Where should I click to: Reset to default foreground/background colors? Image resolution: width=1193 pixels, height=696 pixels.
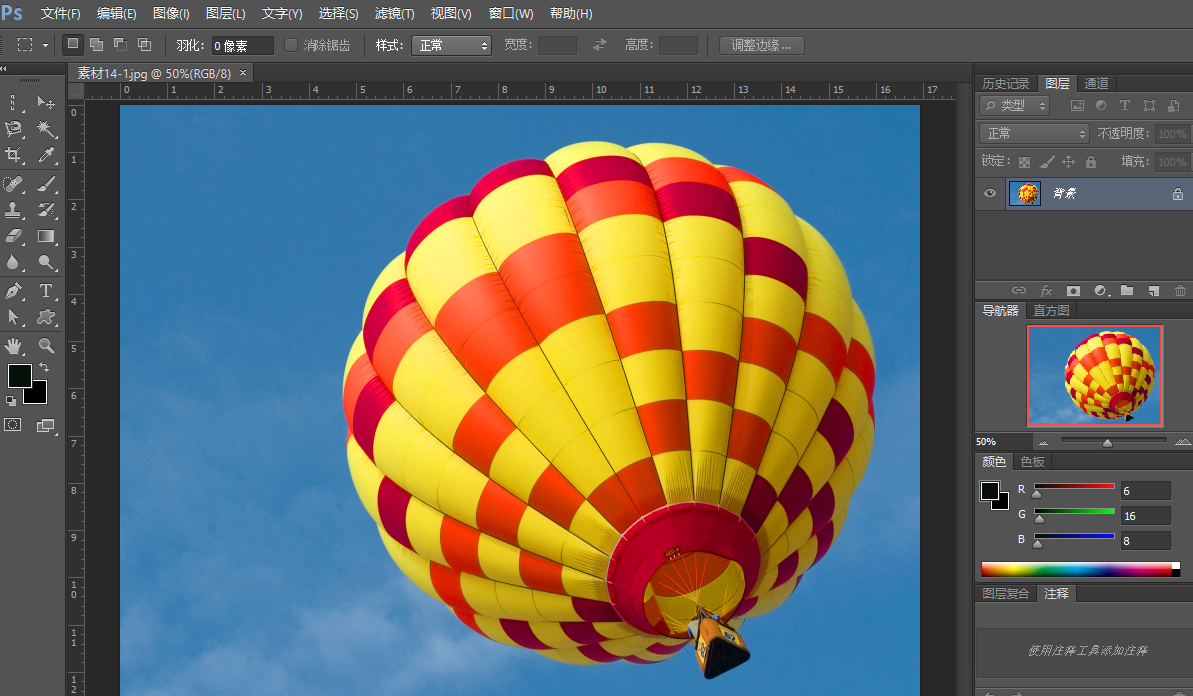click(x=11, y=401)
